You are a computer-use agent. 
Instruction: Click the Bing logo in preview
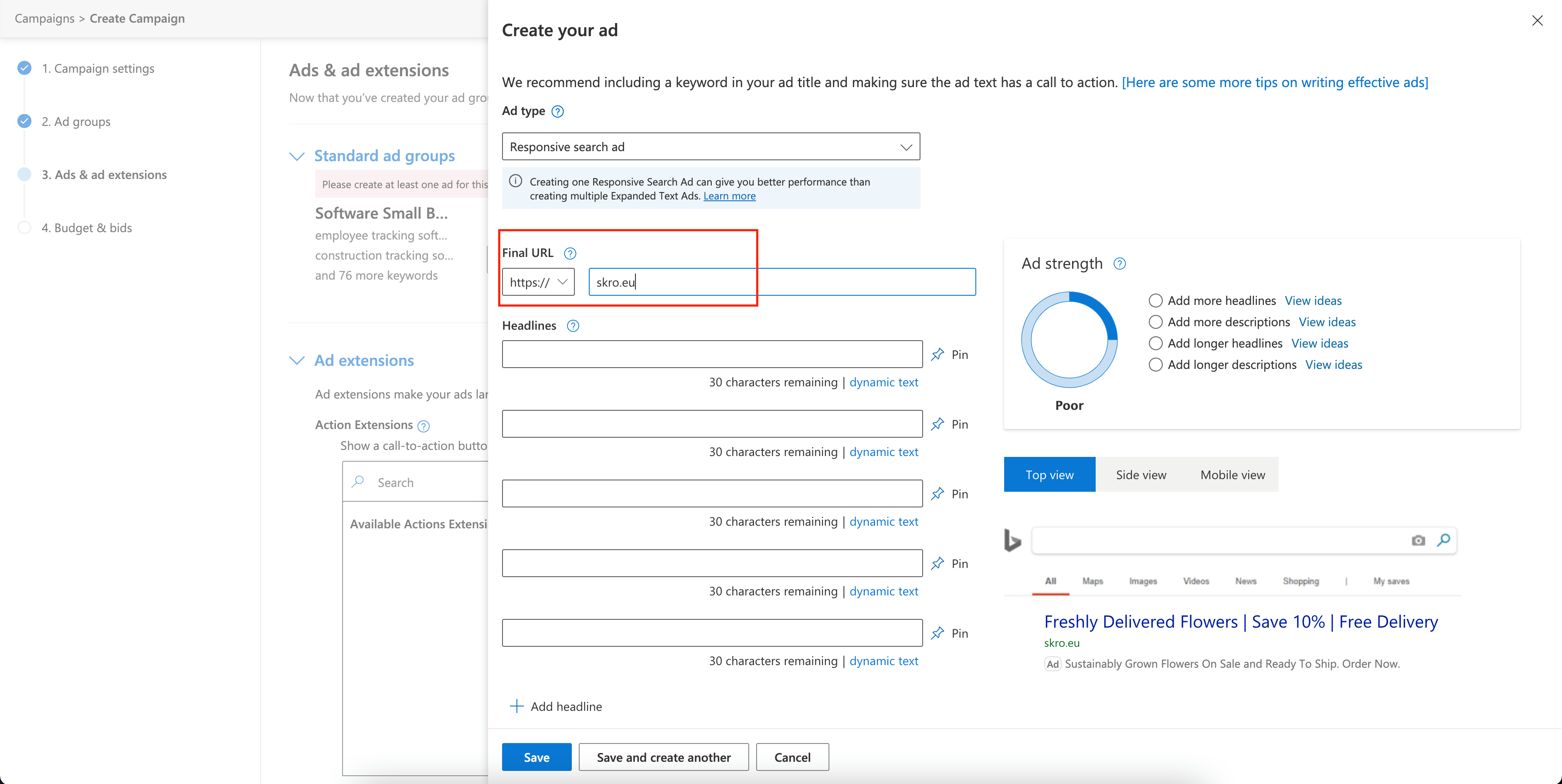pos(1012,541)
